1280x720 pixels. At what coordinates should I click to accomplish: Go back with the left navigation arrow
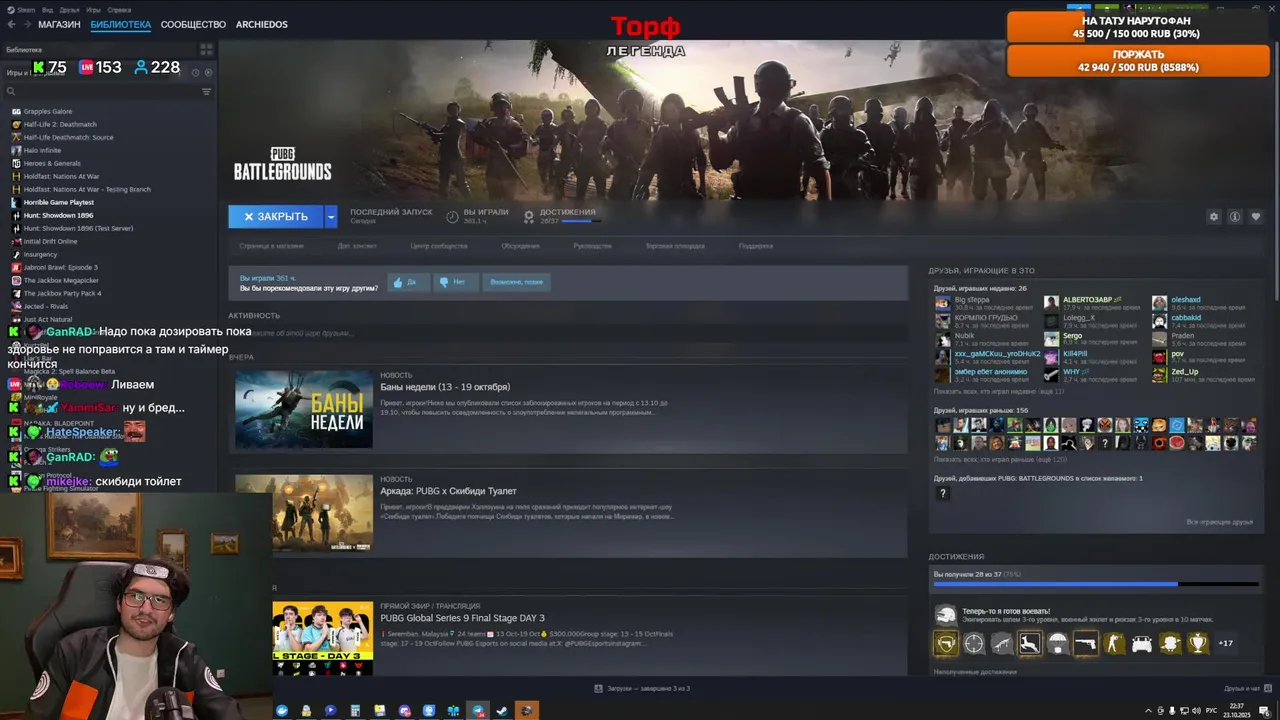point(11,24)
